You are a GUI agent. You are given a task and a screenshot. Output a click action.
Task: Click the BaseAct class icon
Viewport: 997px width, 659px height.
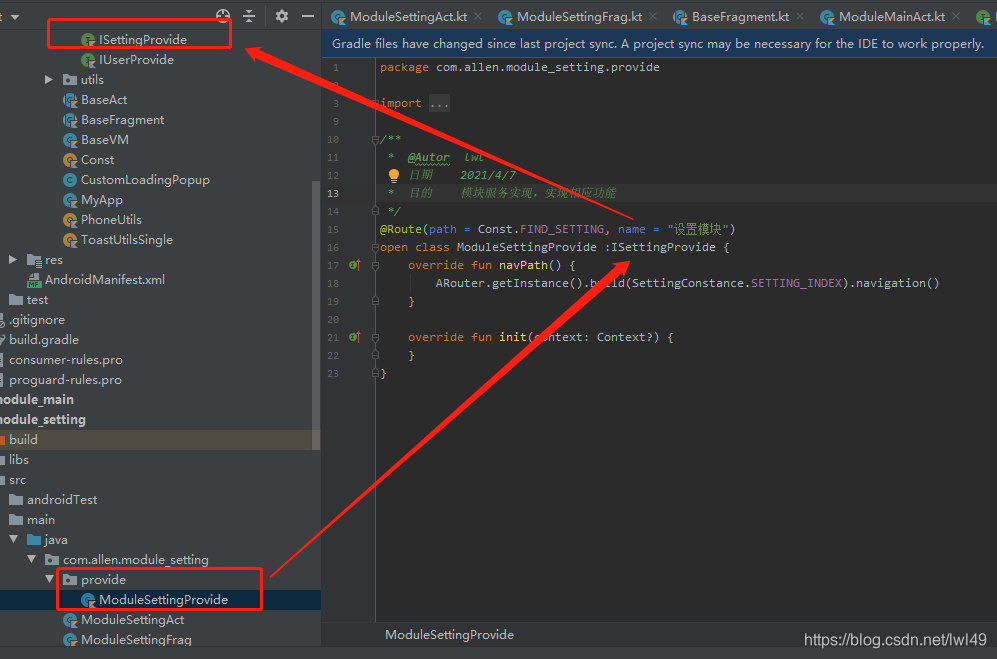71,100
